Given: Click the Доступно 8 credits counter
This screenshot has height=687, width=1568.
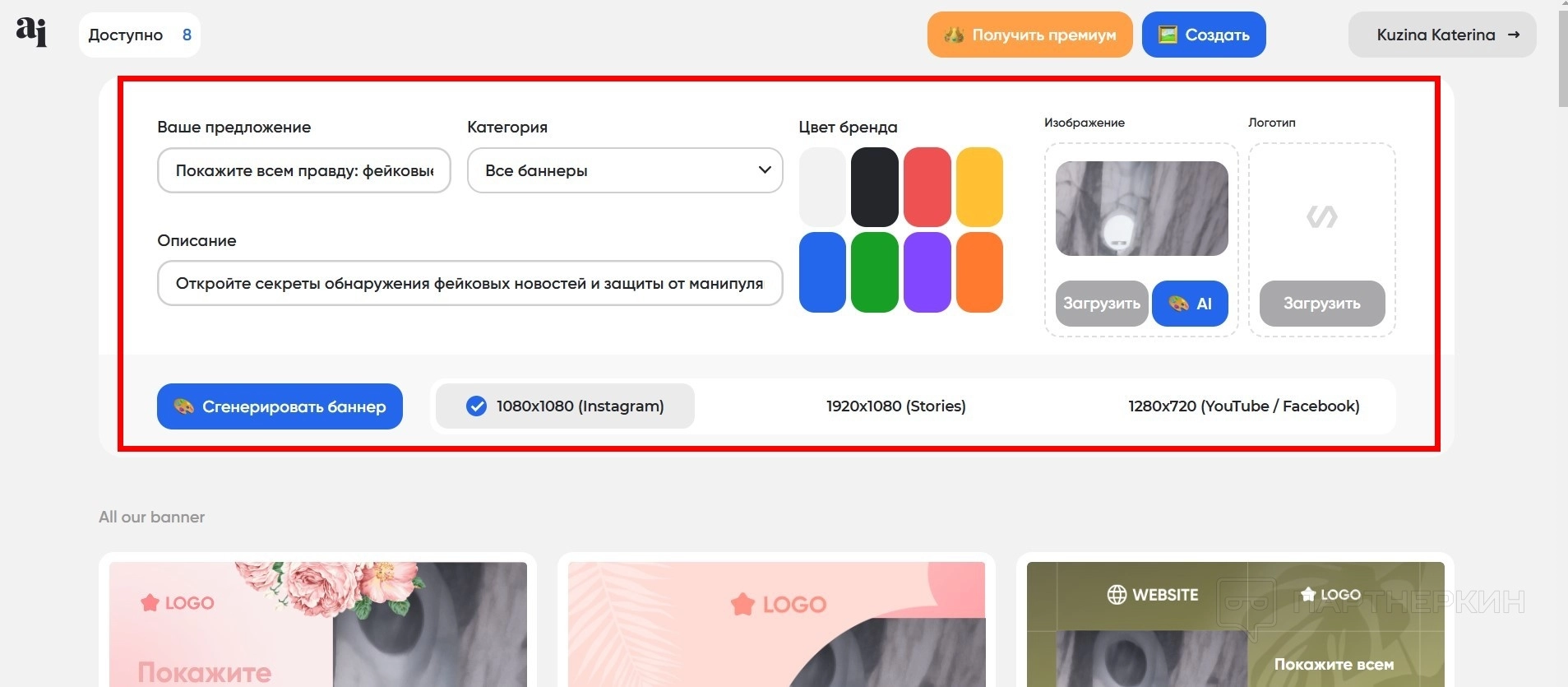Looking at the screenshot, I should point(140,35).
